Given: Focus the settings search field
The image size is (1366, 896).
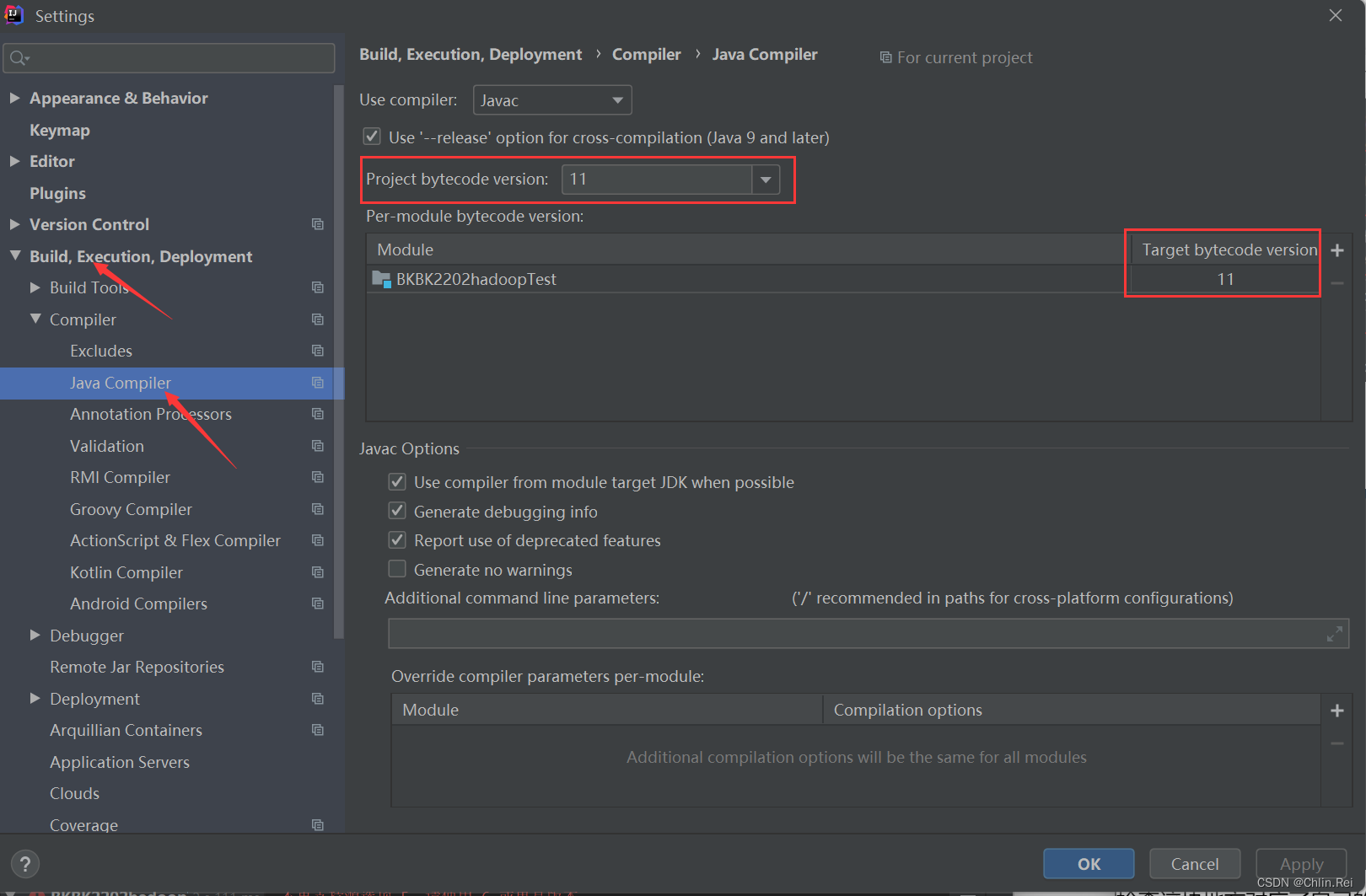Looking at the screenshot, I should [169, 58].
